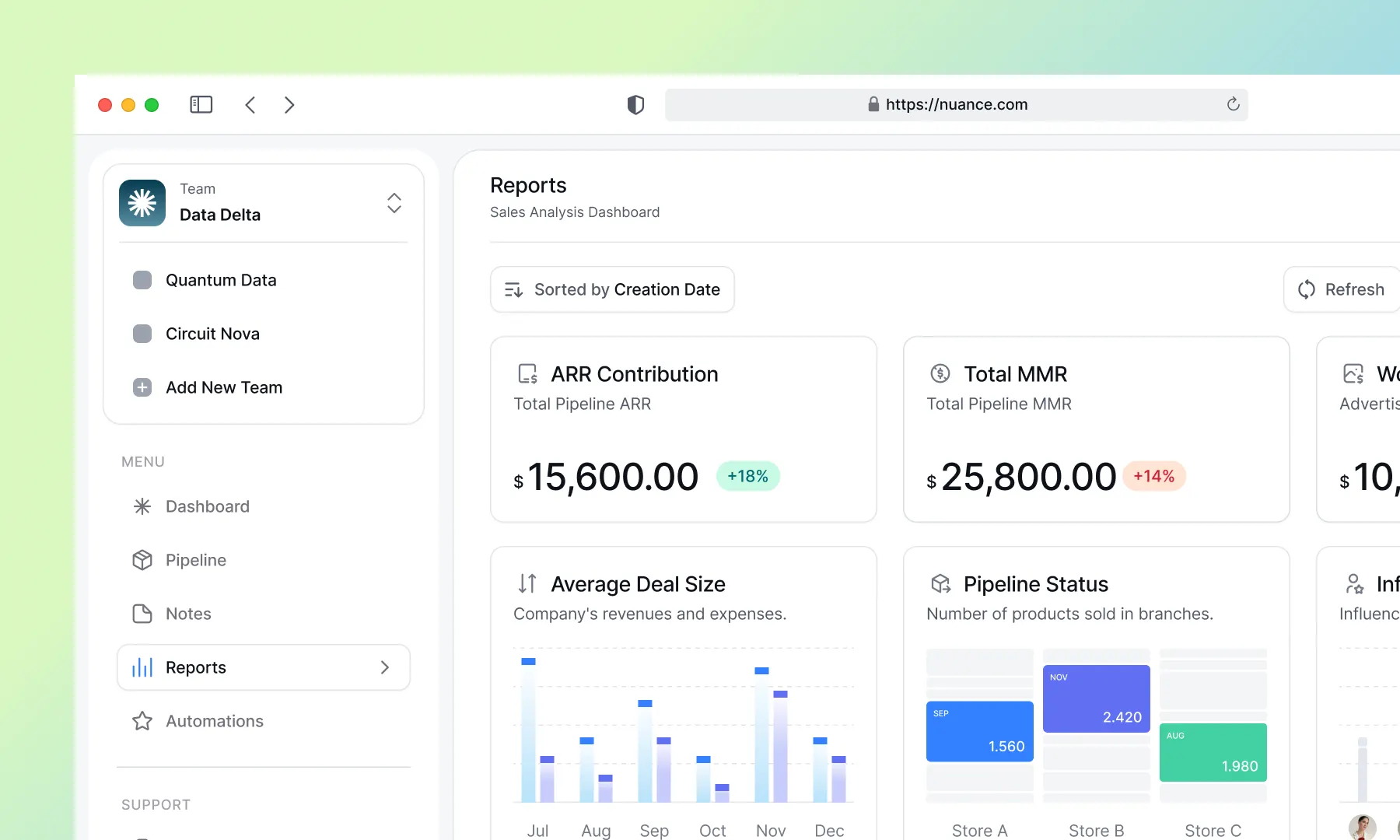Click the circular refresh arrows icon
The height and width of the screenshot is (840, 1400).
[1307, 289]
